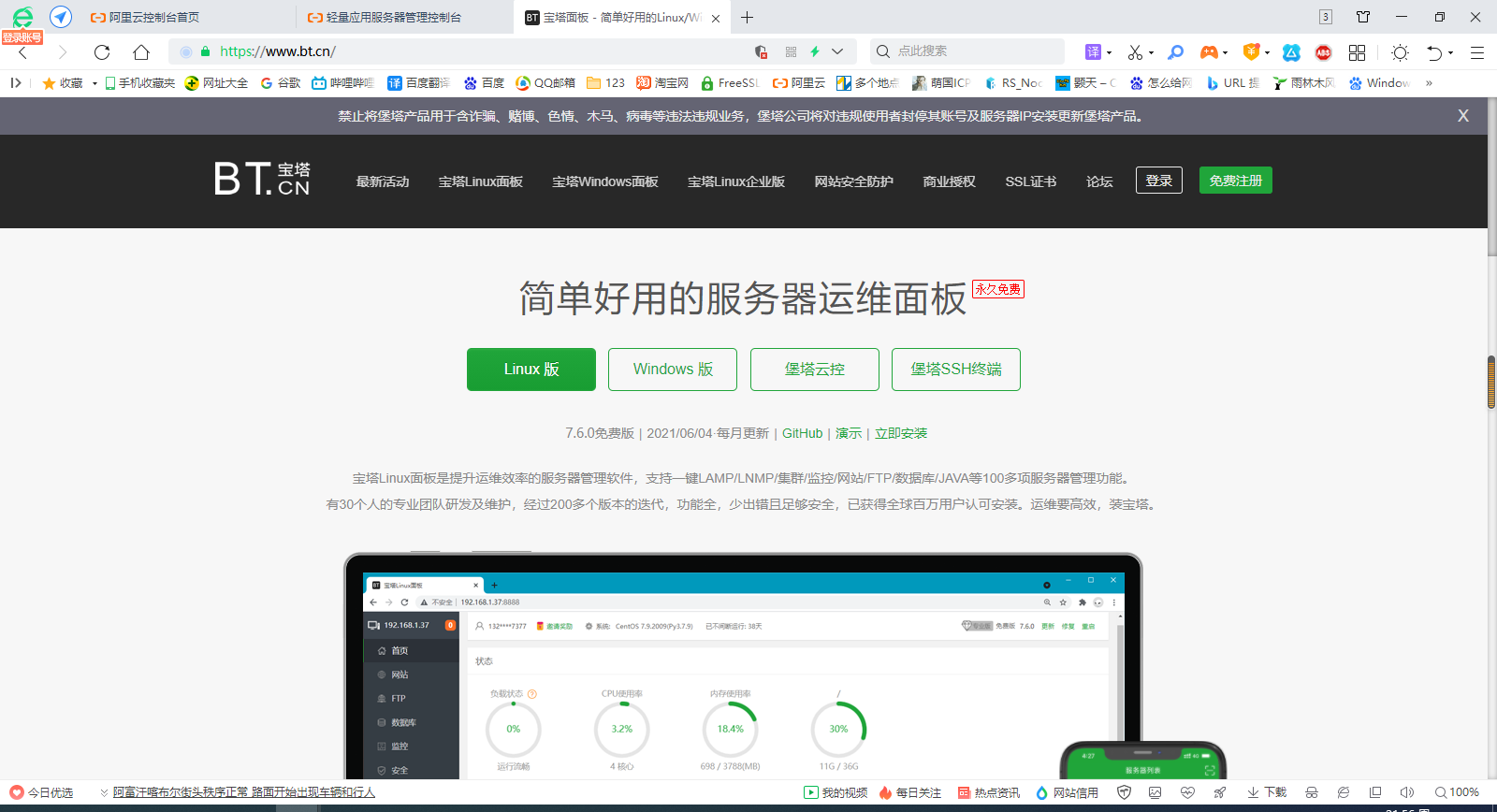Screen dimensions: 1497x812
Task: Close the 宝塔面板 browser tab
Action: [x=716, y=18]
